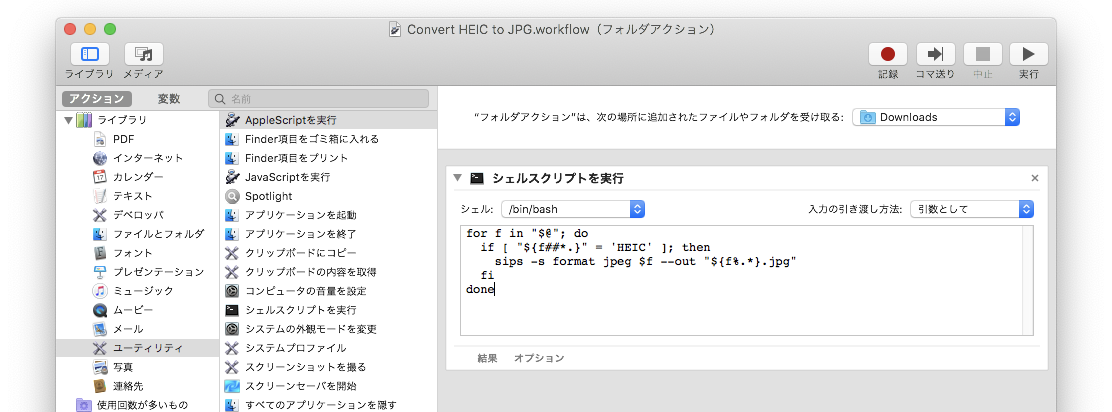Open the Downloads folder dropdown
1112x412 pixels.
point(935,117)
